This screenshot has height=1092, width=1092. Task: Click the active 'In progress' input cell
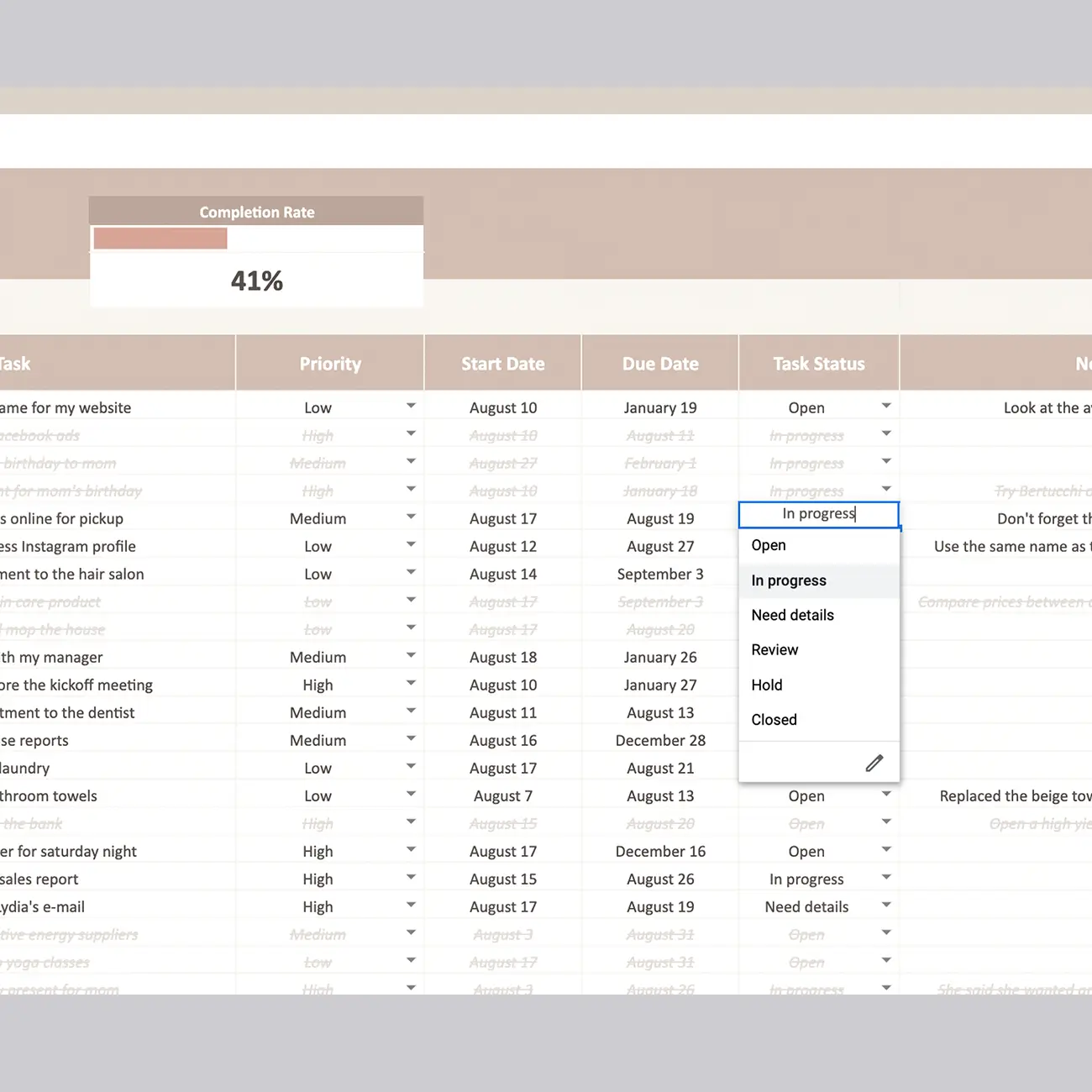819,514
